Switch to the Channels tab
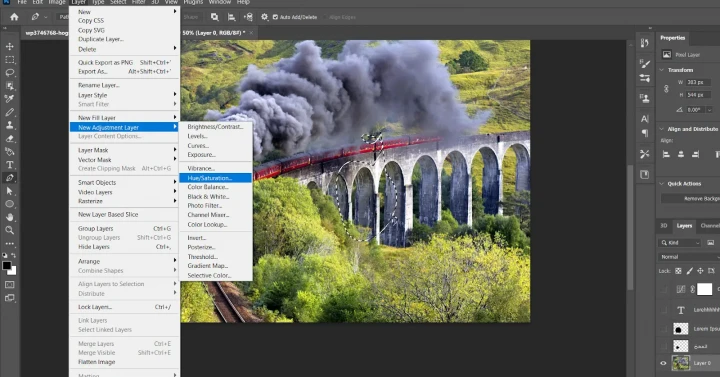Screen dimensions: 720x377 [x=710, y=225]
